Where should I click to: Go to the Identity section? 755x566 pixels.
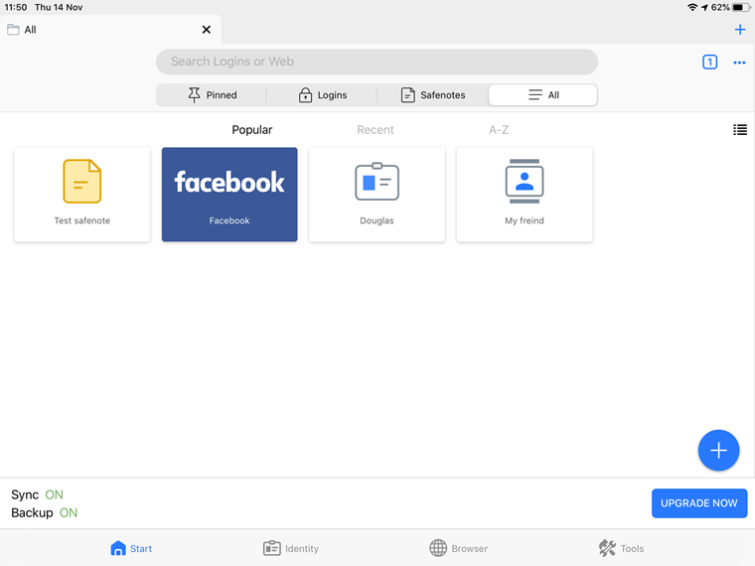click(291, 548)
